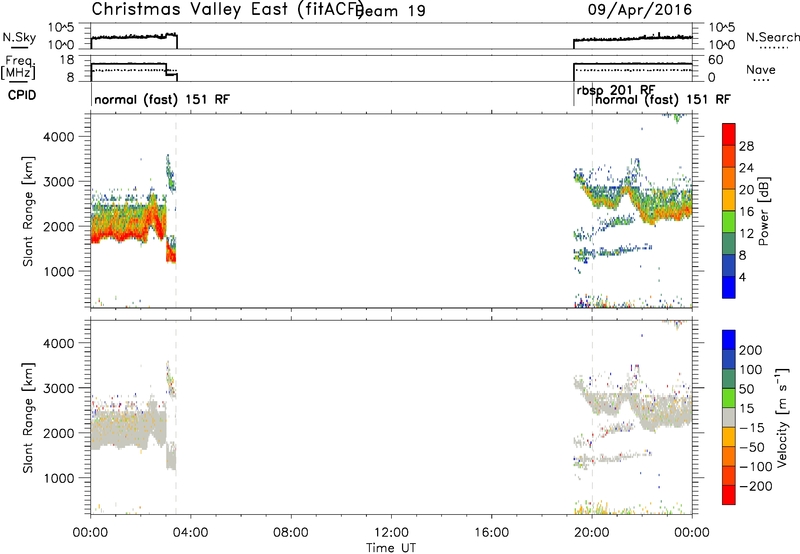Click the 4000 tick in the power panel
The width and height of the screenshot is (800, 554).
[x=59, y=137]
